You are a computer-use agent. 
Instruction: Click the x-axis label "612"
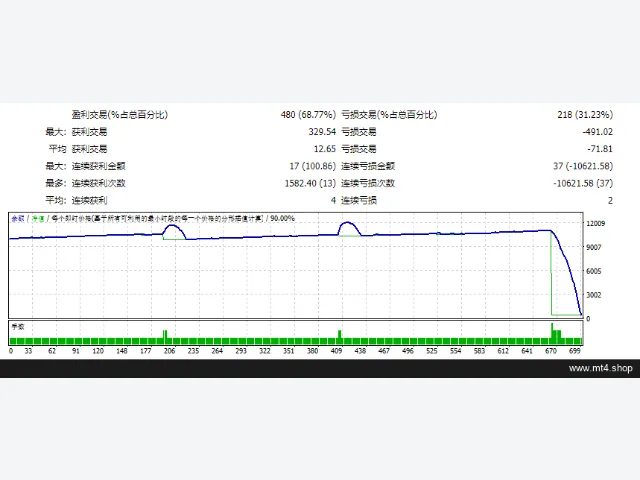503,351
